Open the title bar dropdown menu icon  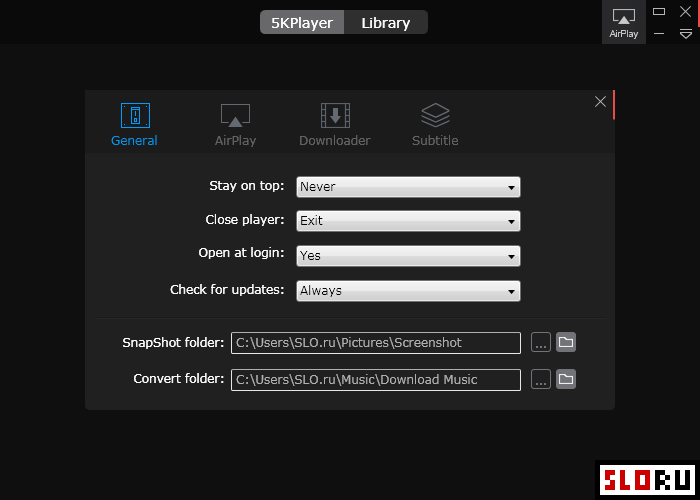[686, 34]
